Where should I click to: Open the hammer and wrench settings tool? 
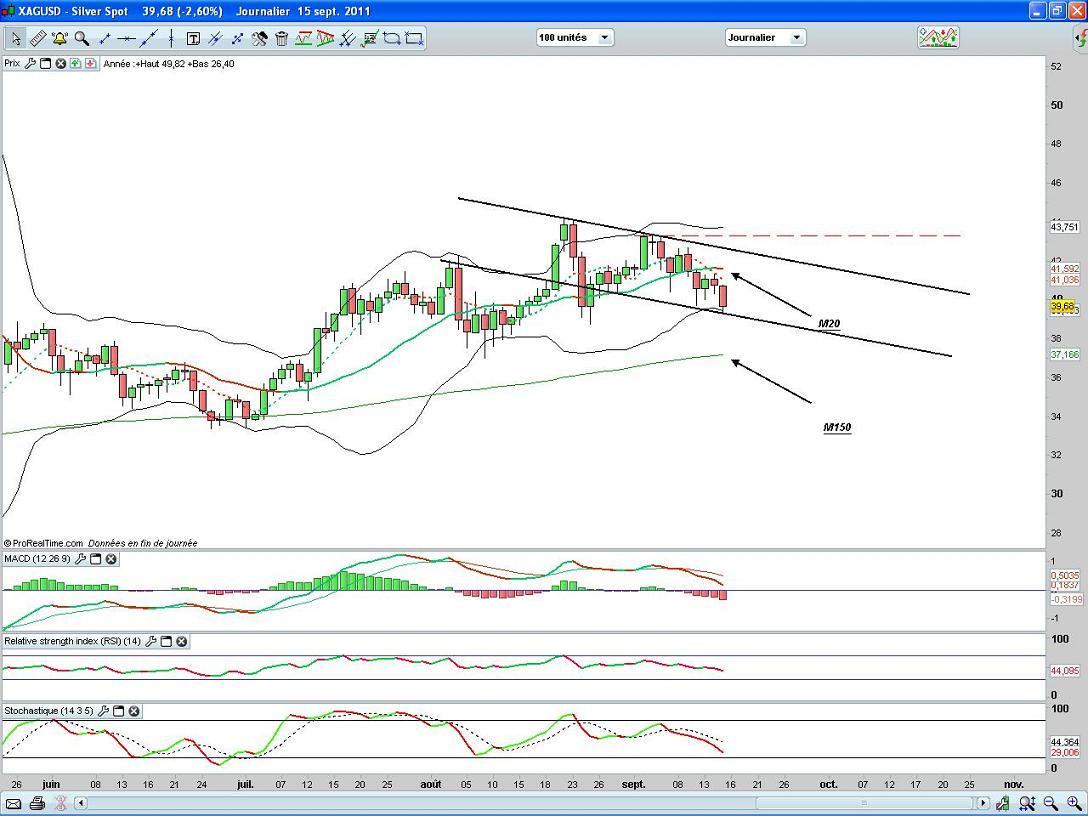260,39
